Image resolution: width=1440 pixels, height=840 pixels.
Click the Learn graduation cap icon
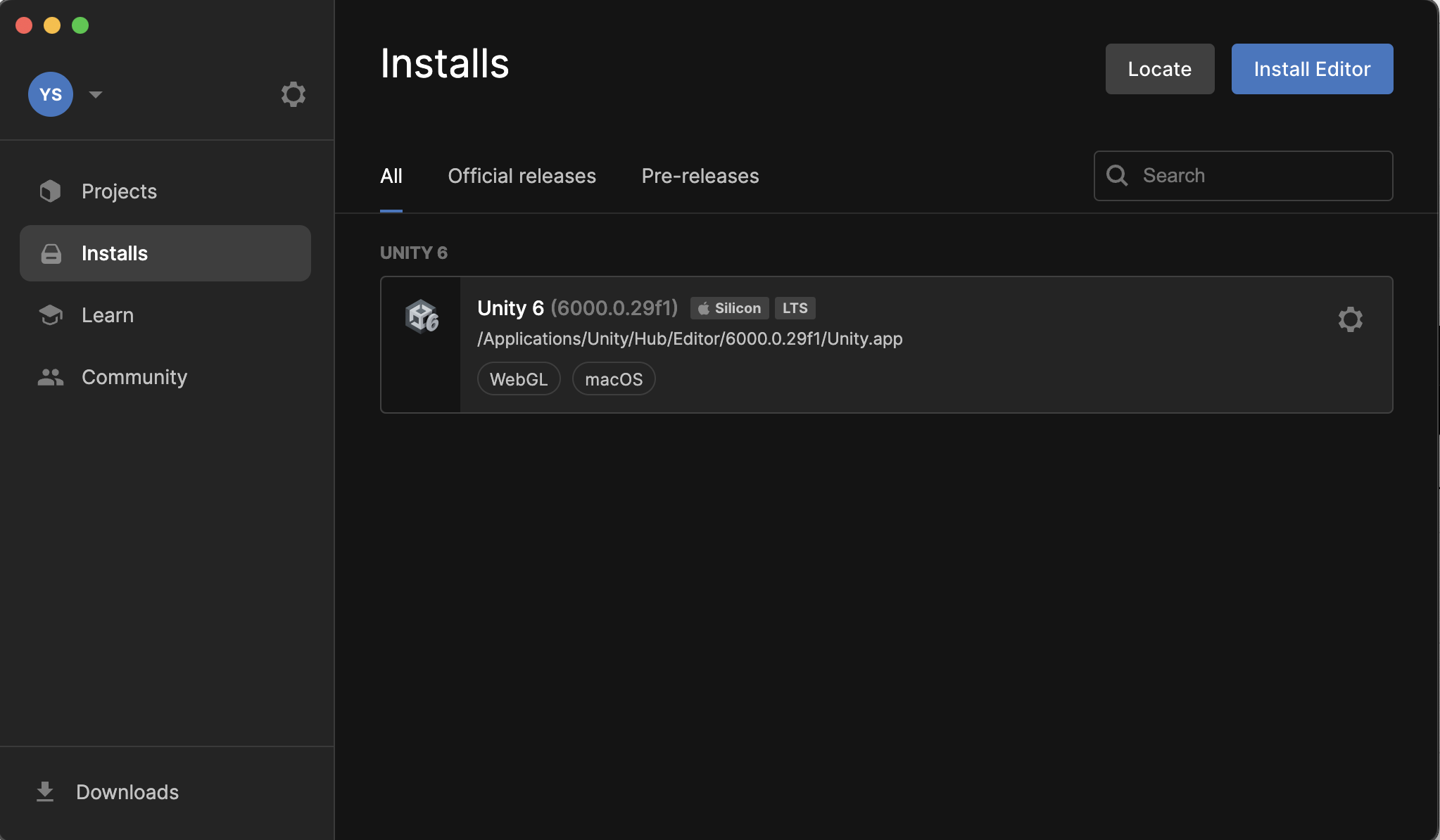click(x=51, y=315)
